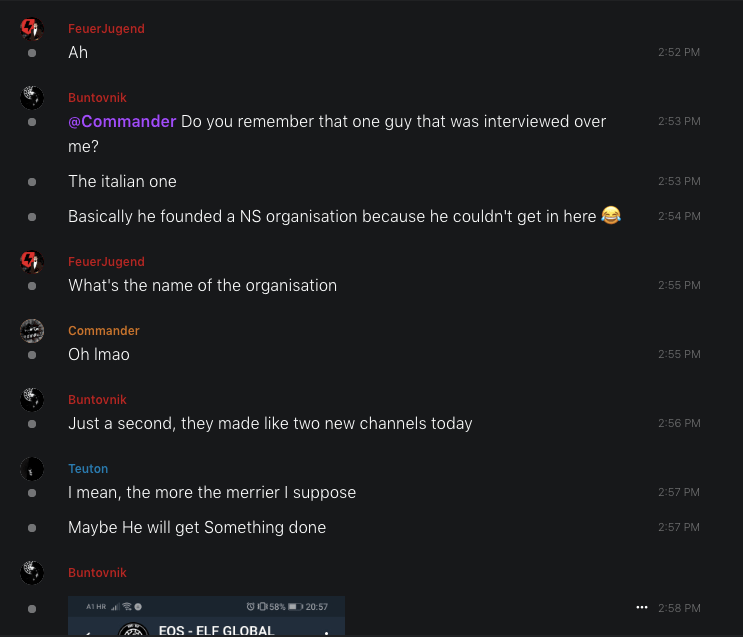The width and height of the screenshot is (743, 637).
Task: Open Teuton's profile avatar
Action: 32,468
